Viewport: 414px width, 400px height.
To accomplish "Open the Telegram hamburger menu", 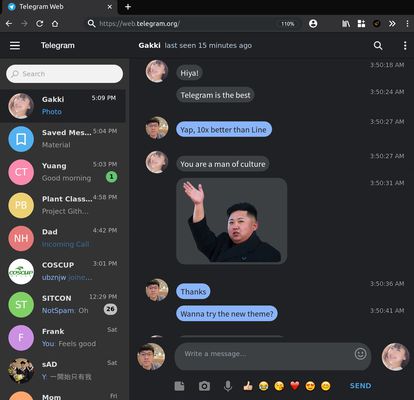I will tap(15, 45).
